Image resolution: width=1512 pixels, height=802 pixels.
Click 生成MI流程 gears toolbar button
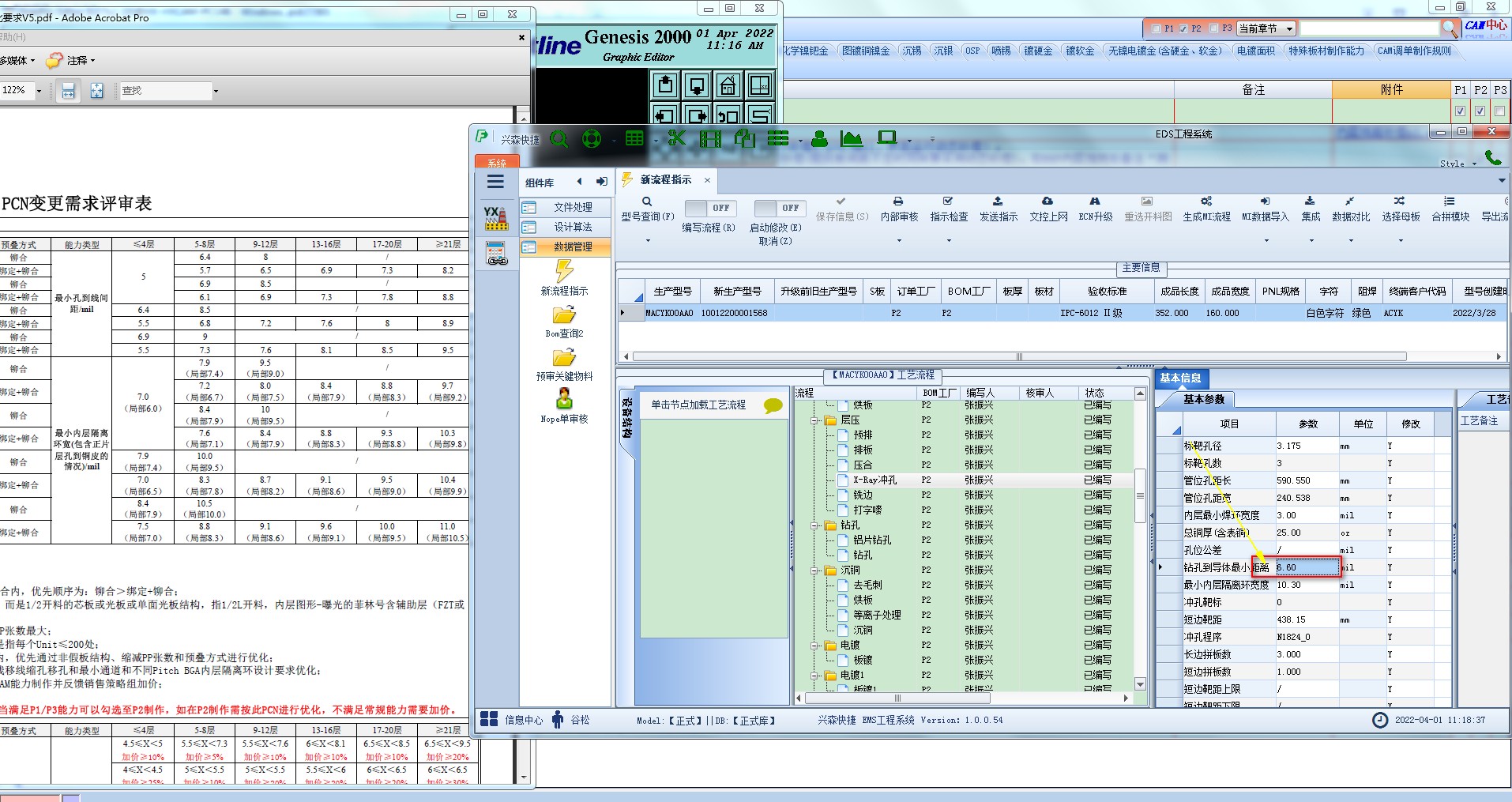click(1206, 209)
